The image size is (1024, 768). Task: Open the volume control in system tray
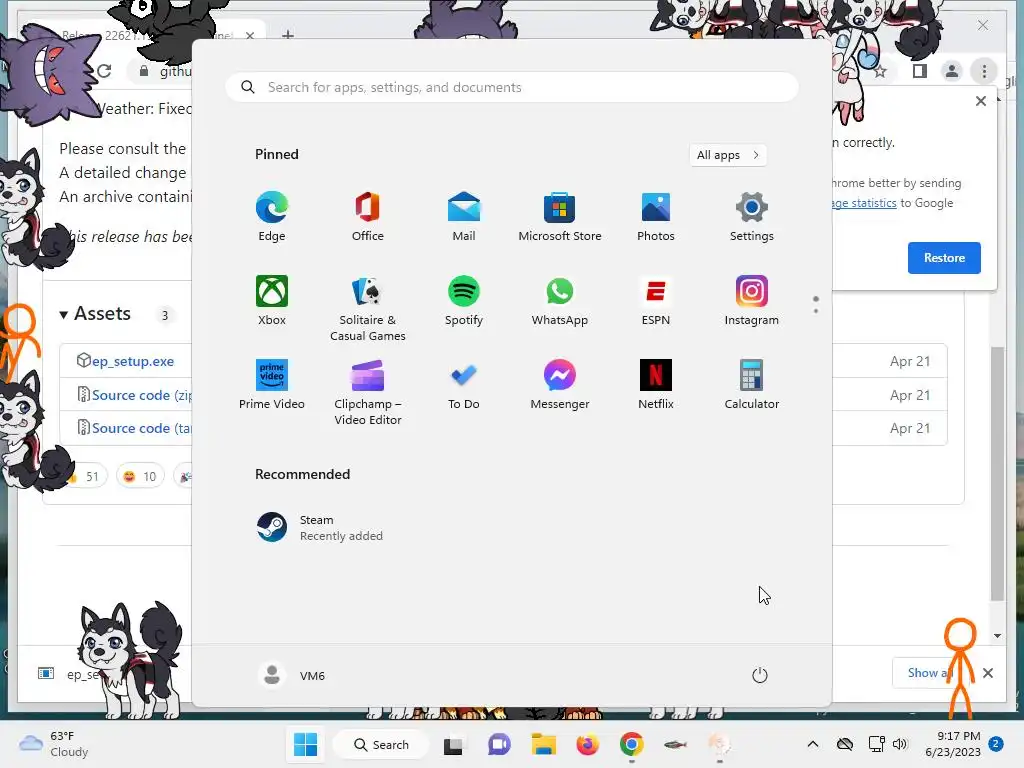(900, 744)
